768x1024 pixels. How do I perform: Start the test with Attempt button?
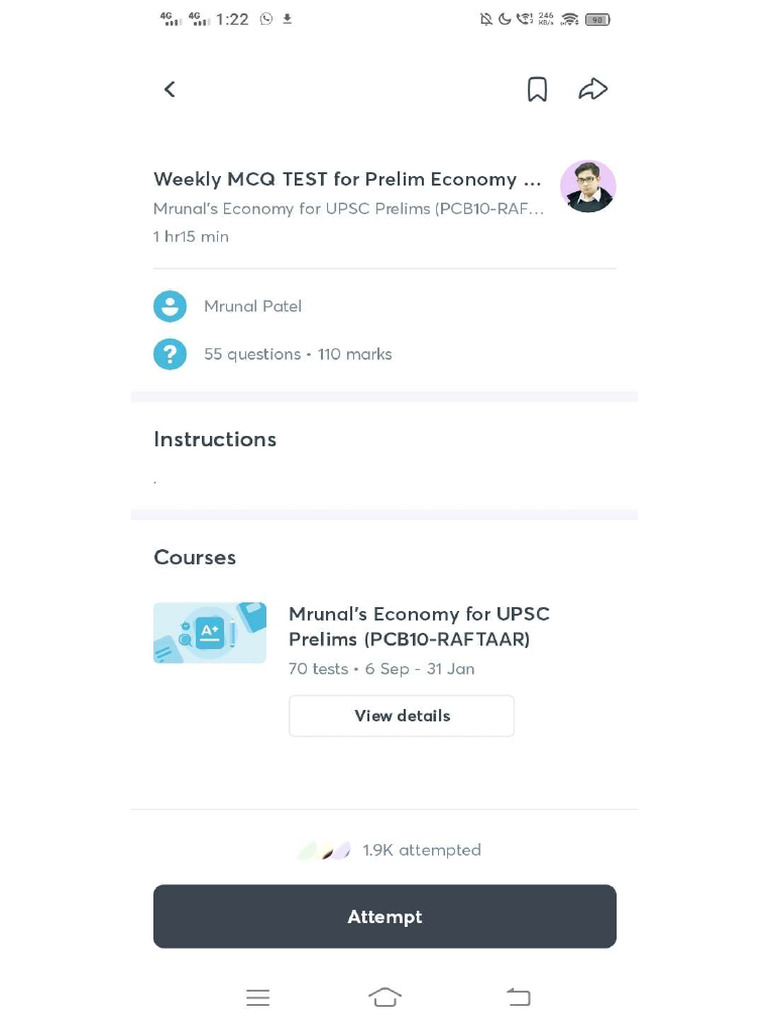pyautogui.click(x=384, y=916)
